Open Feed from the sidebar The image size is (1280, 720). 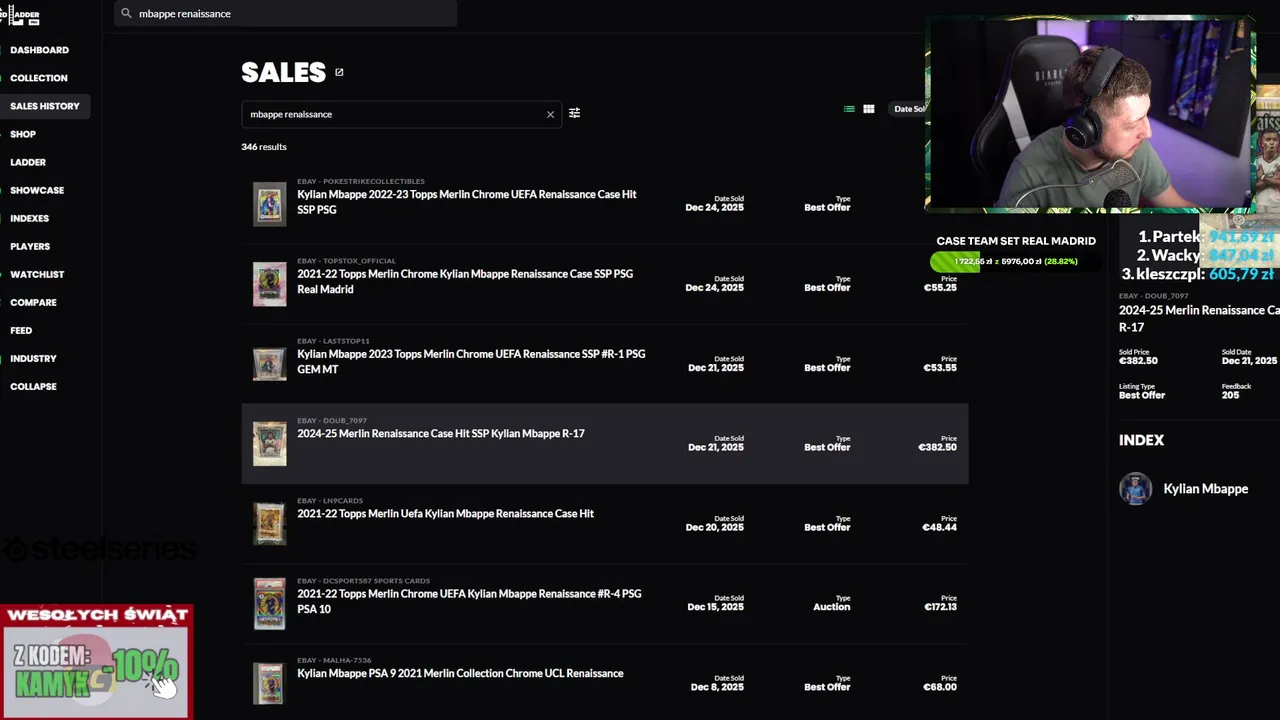coord(21,330)
